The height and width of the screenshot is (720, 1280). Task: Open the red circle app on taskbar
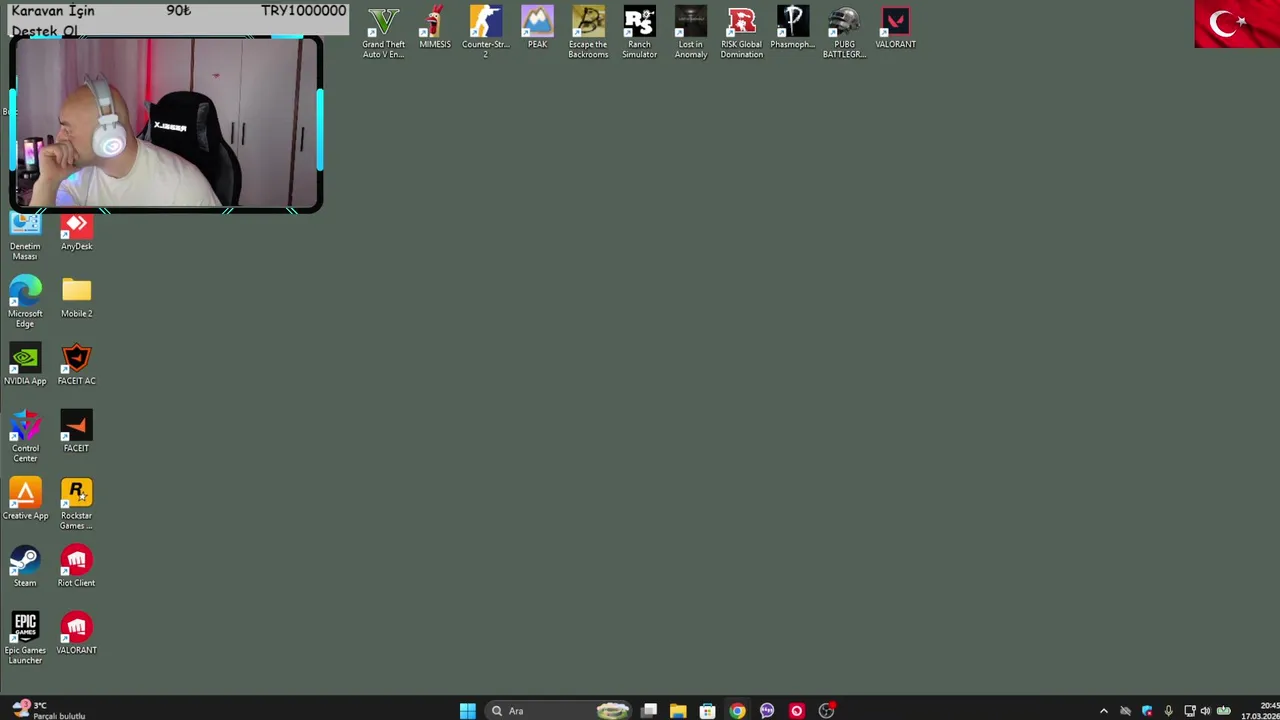pyautogui.click(x=796, y=711)
